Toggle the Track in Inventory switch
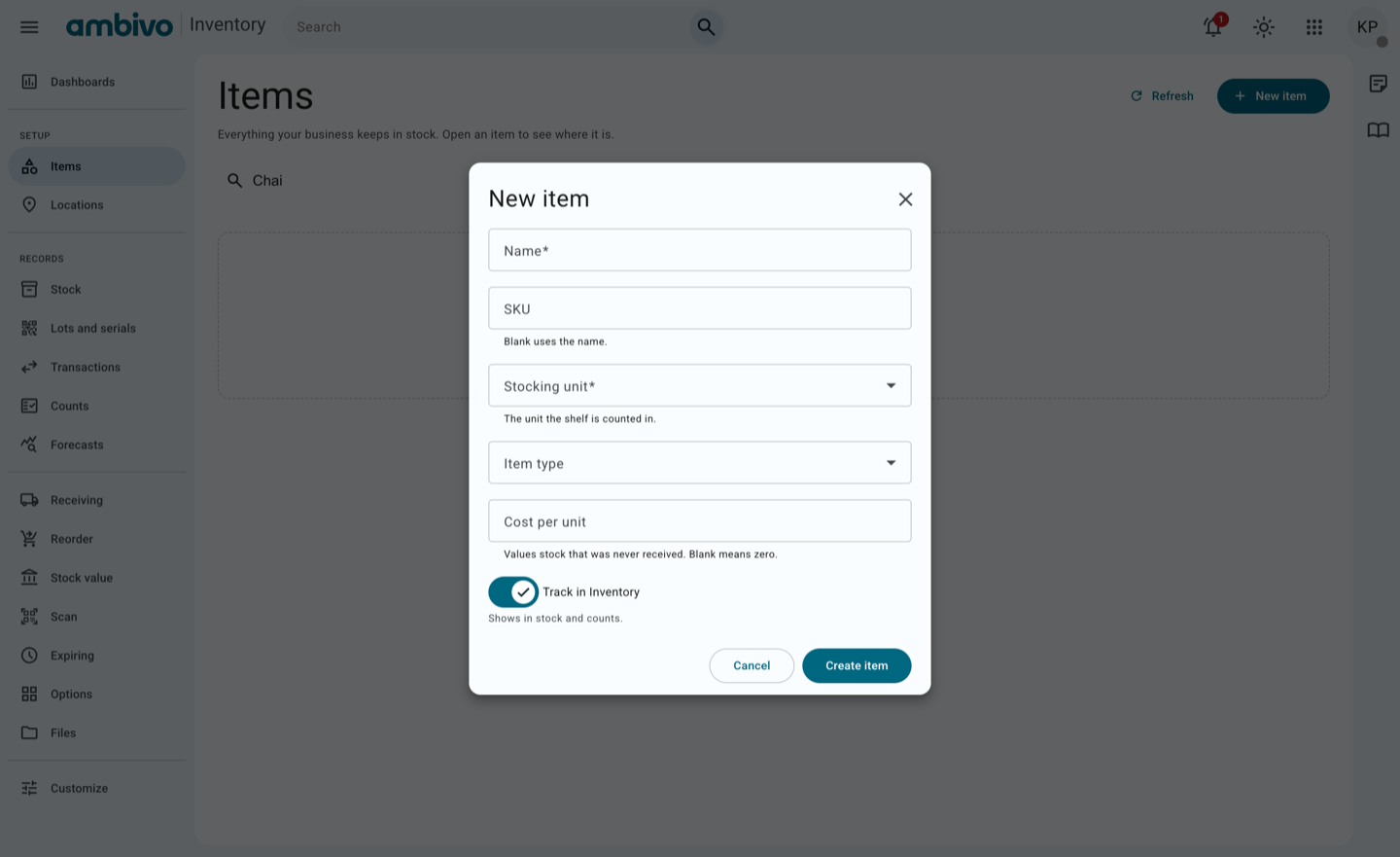Screen dimensions: 1400x857 click(x=513, y=591)
